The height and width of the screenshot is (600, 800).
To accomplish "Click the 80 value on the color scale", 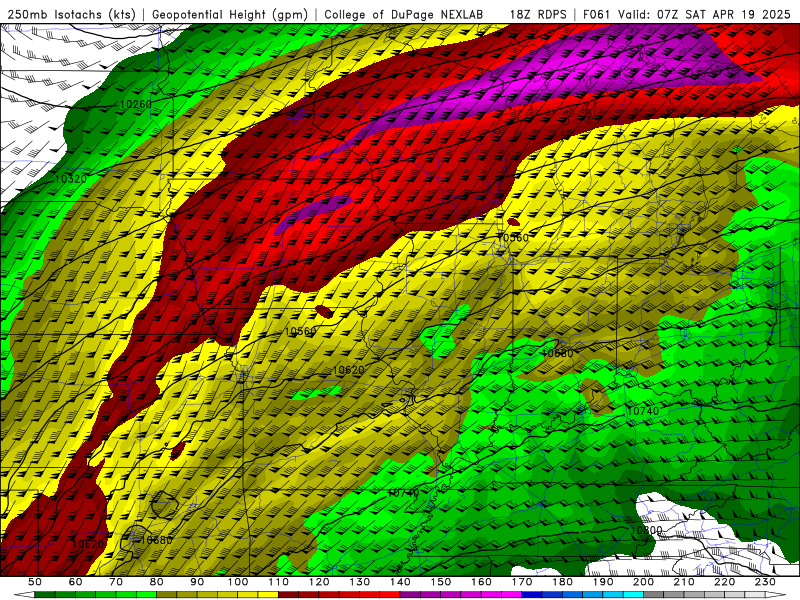I will pos(157,582).
